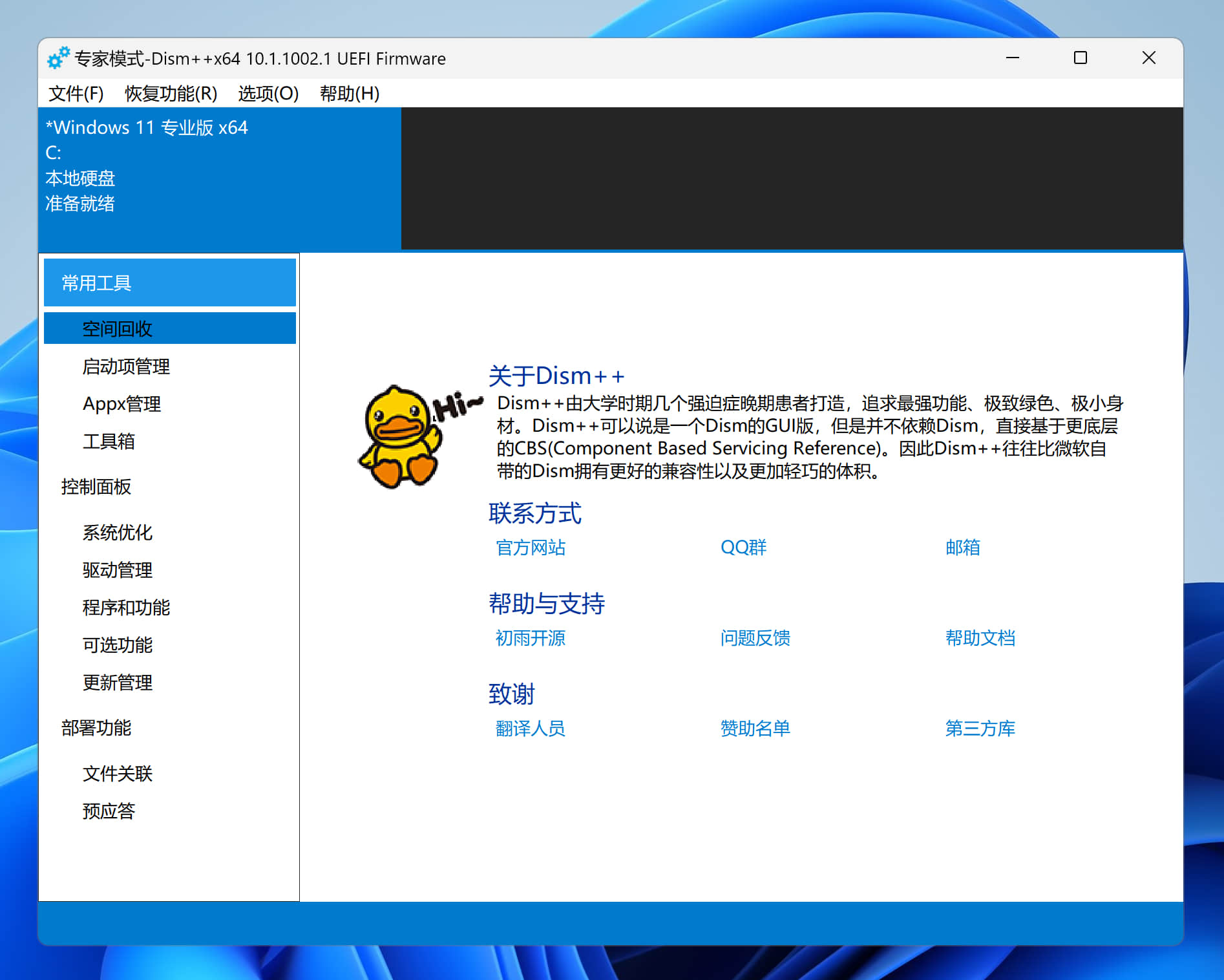Select 预应答 in the sidebar

click(x=109, y=811)
